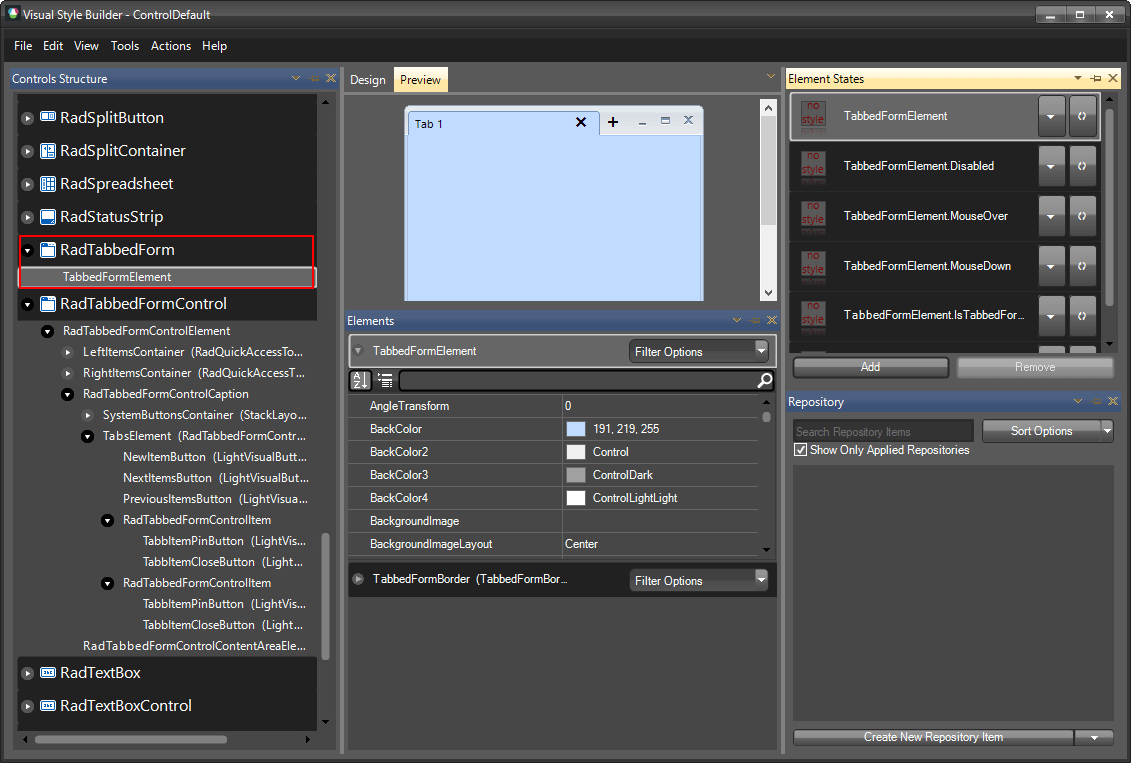Viewport: 1131px width, 763px height.
Task: Close Tab 1 in the preview
Action: pos(581,122)
